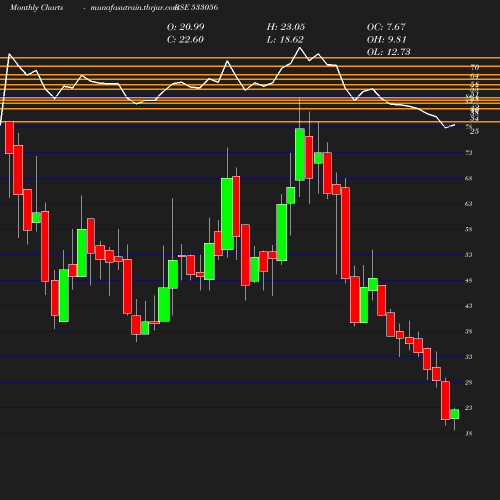This screenshot has width=500, height=500.
Task: Click the "73" price axis label
Action: pos(469,153)
